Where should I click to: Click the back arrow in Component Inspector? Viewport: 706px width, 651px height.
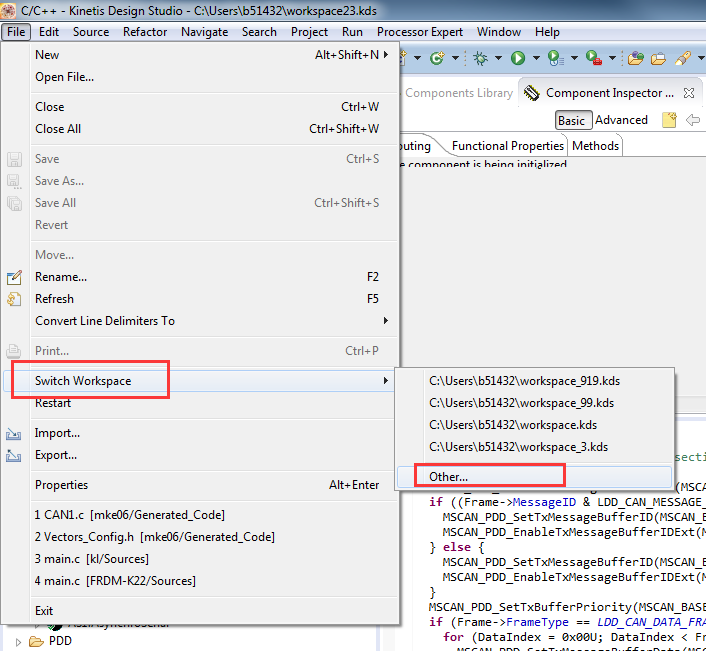692,120
